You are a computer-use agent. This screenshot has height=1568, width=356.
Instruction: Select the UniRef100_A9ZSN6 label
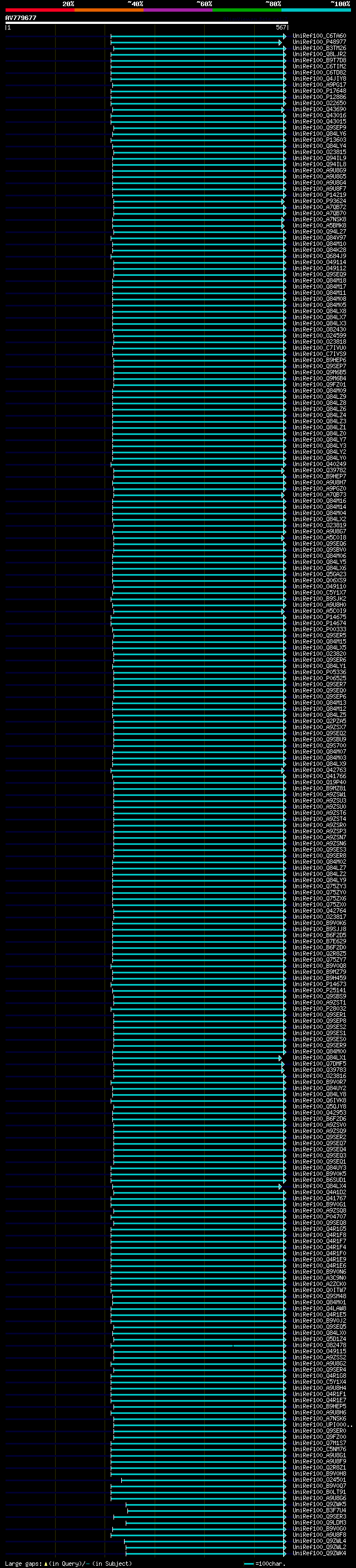(319, 844)
